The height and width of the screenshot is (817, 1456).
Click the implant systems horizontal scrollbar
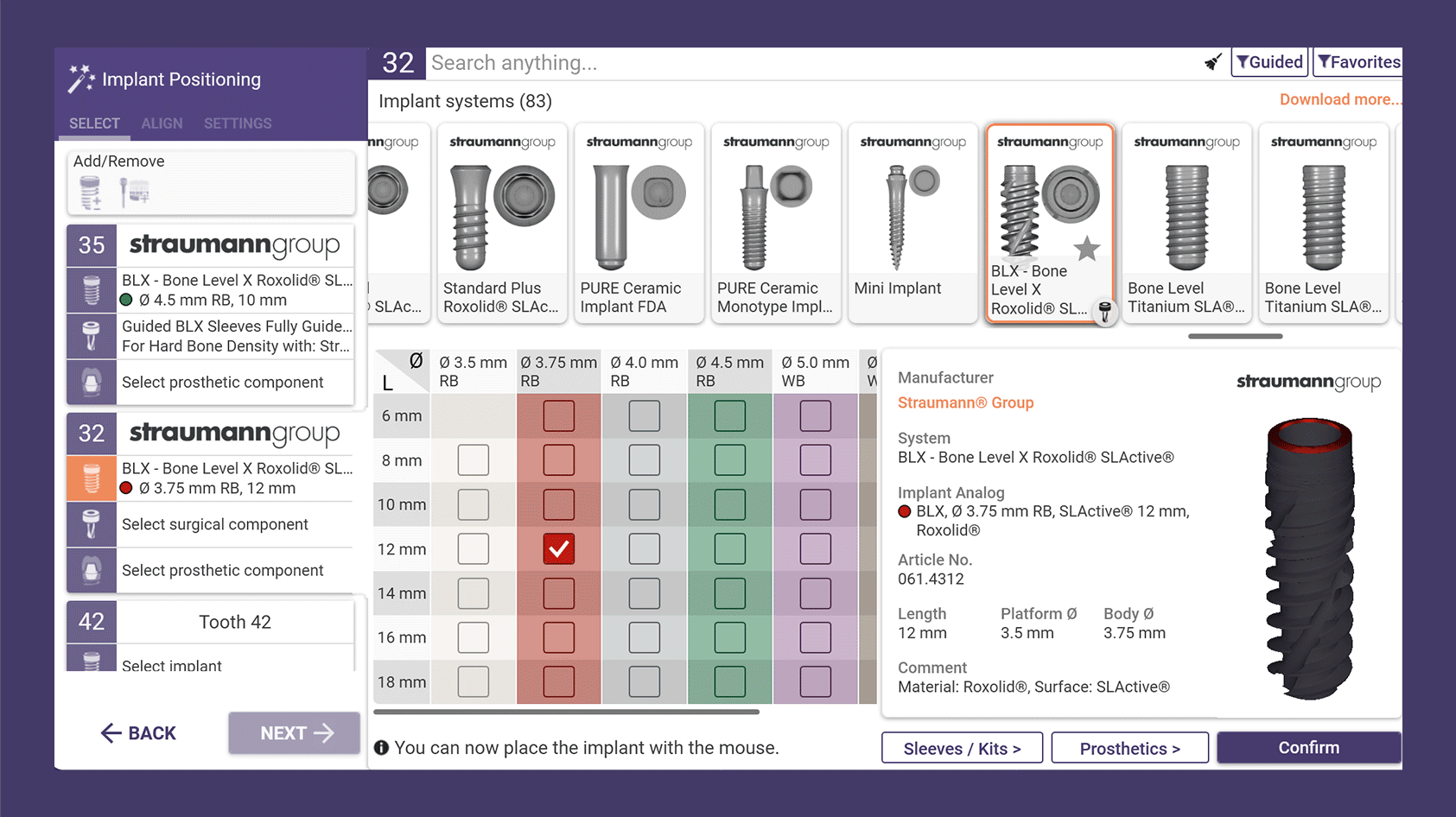pos(1235,336)
